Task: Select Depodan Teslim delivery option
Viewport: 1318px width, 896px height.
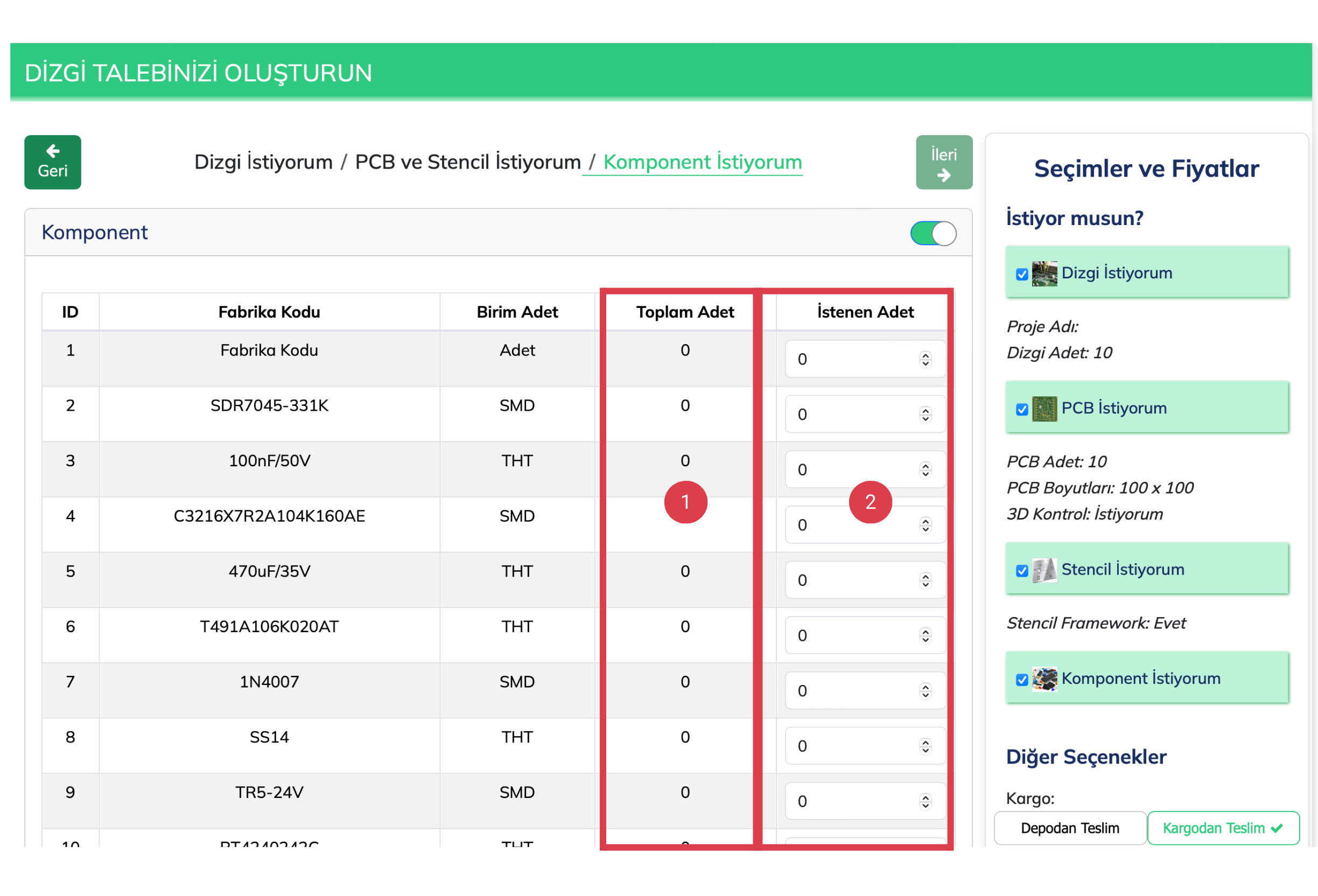Action: [1070, 828]
